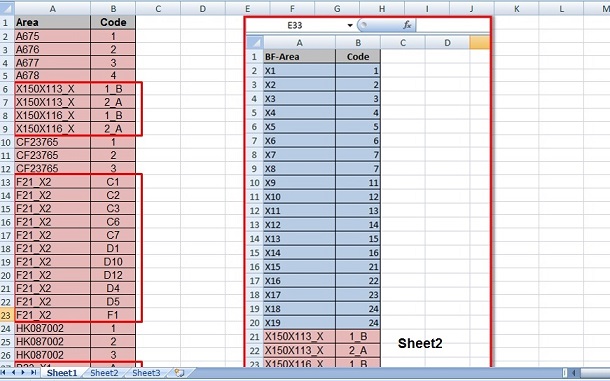Select row 23 header in main sheet
610x381 pixels.
[7, 315]
